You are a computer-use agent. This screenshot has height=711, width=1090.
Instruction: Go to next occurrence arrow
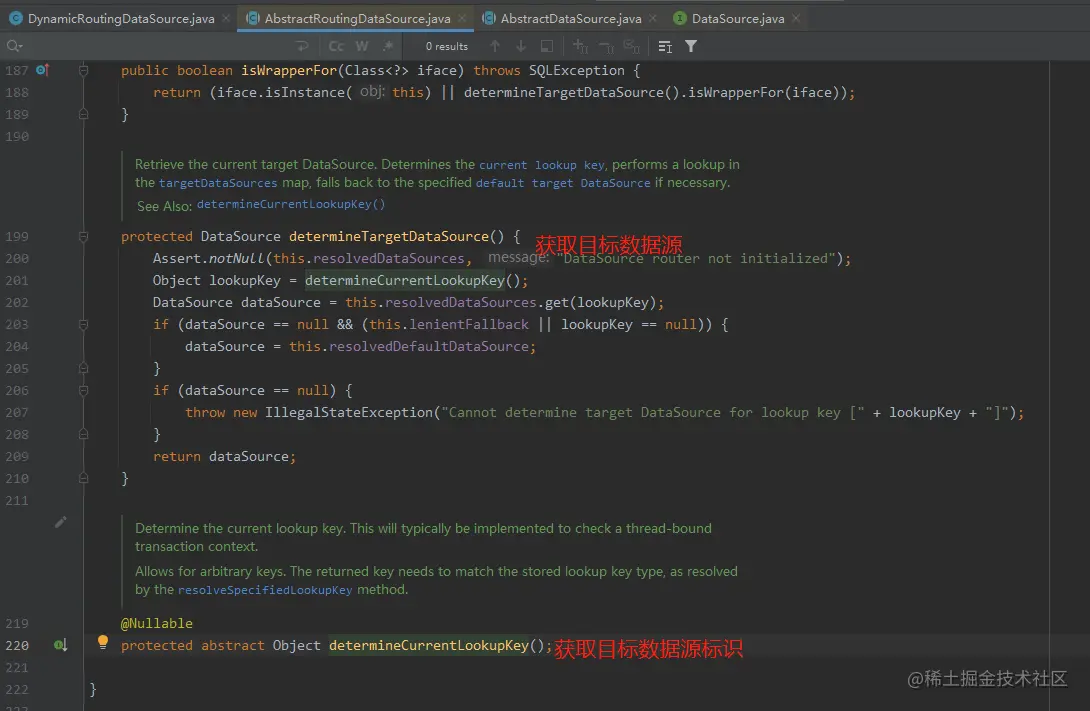pos(520,46)
